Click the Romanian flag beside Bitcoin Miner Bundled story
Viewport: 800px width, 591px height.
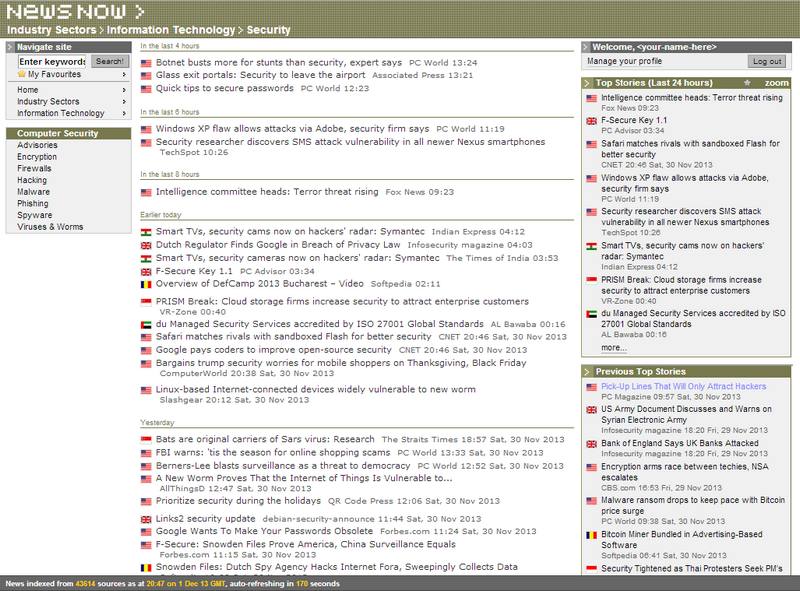(x=592, y=535)
